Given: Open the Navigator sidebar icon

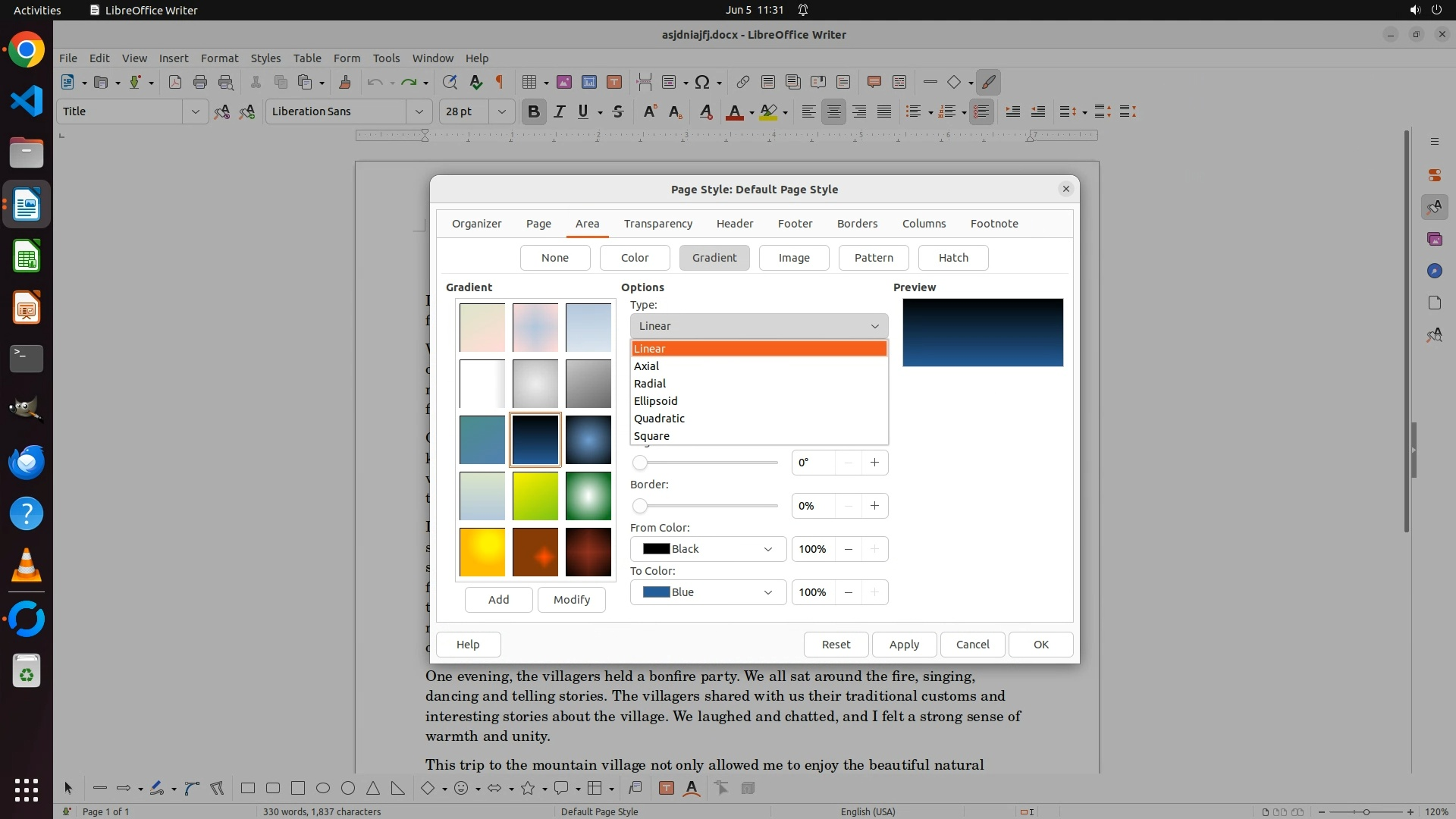Looking at the screenshot, I should pos(1434,271).
